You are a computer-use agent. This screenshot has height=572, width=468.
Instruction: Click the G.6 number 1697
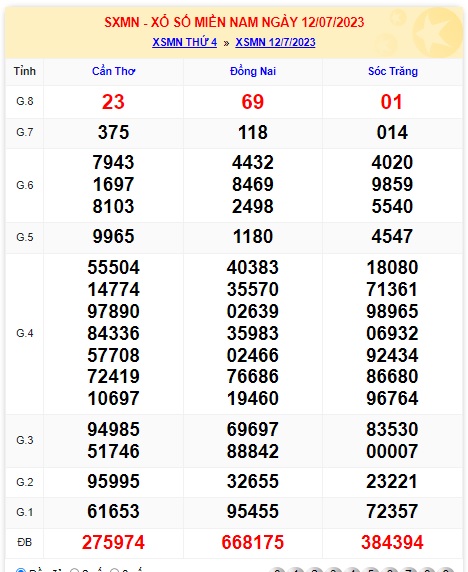coord(113,184)
